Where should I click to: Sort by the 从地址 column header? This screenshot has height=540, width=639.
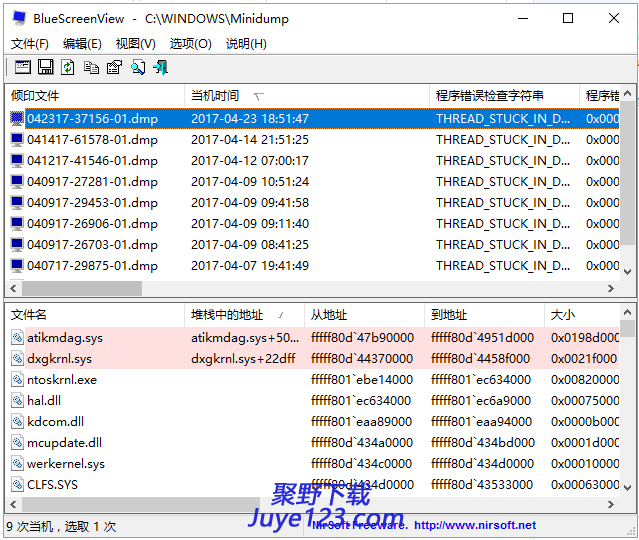[x=364, y=315]
